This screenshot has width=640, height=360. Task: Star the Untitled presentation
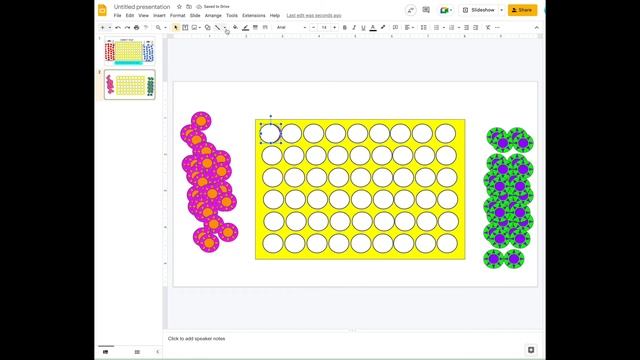click(x=179, y=7)
